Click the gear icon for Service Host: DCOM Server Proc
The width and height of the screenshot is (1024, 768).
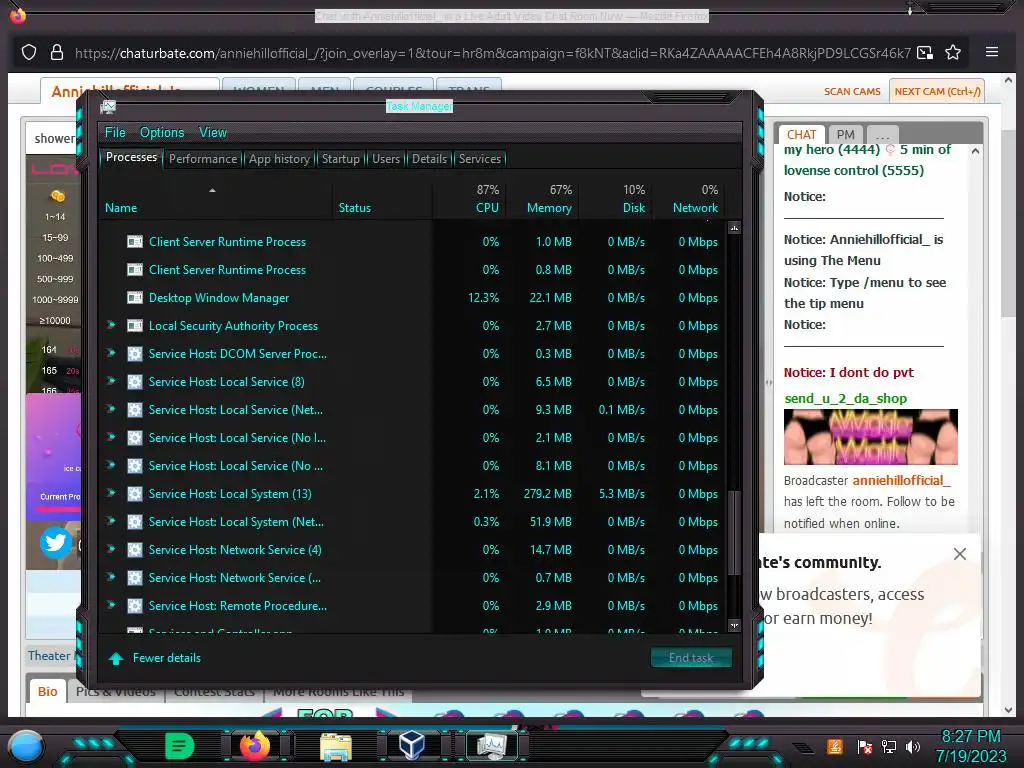point(135,354)
